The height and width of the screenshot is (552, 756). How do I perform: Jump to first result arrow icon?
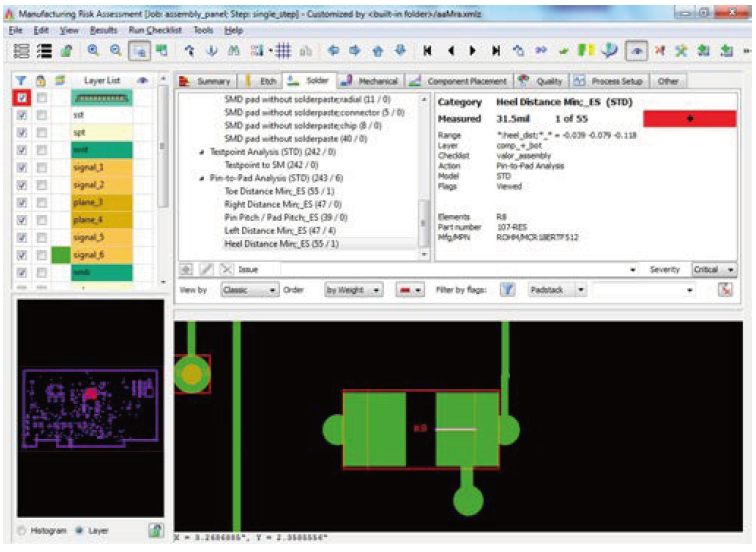pos(428,50)
